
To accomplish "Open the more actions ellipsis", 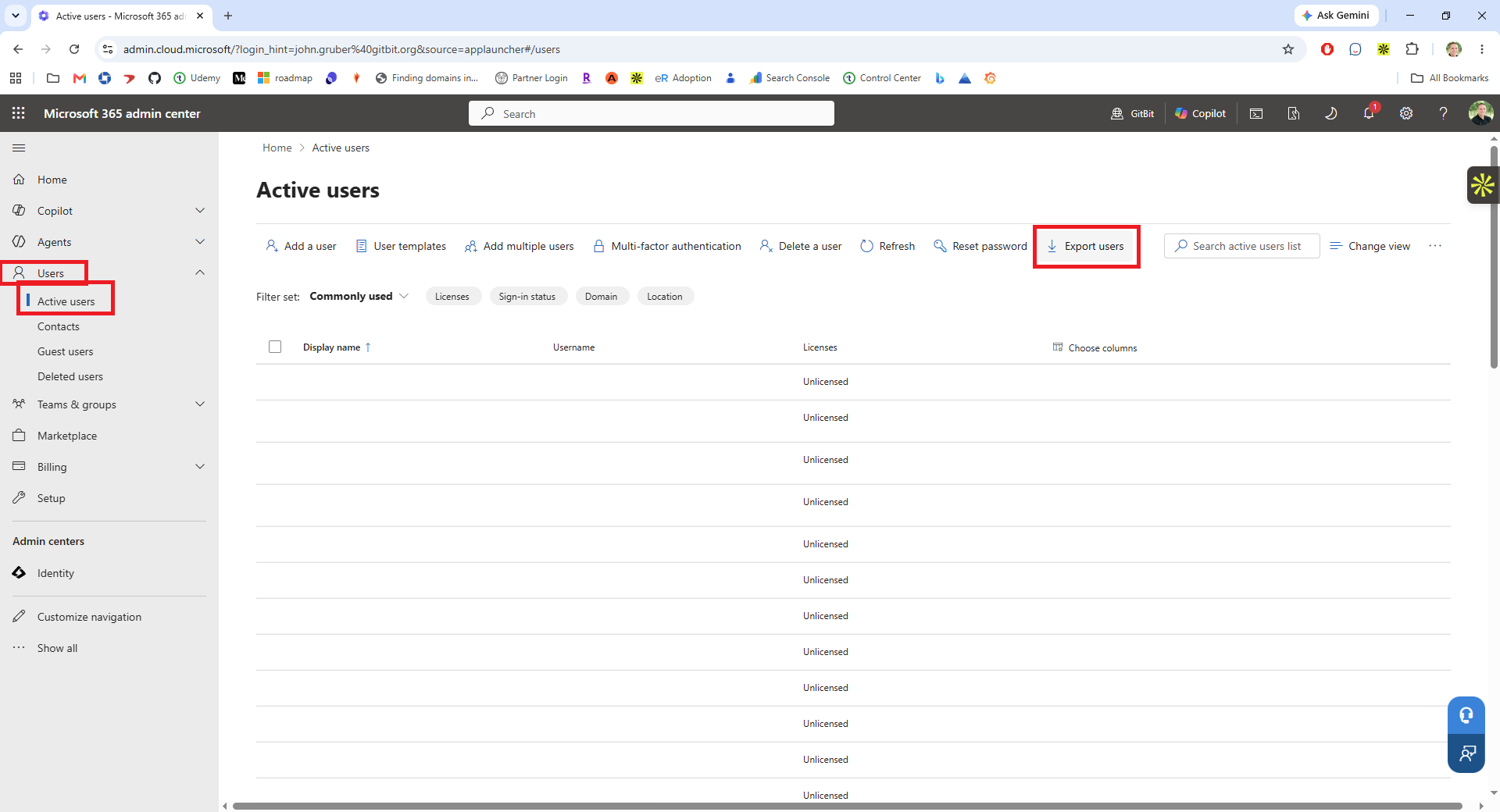I will 1435,246.
